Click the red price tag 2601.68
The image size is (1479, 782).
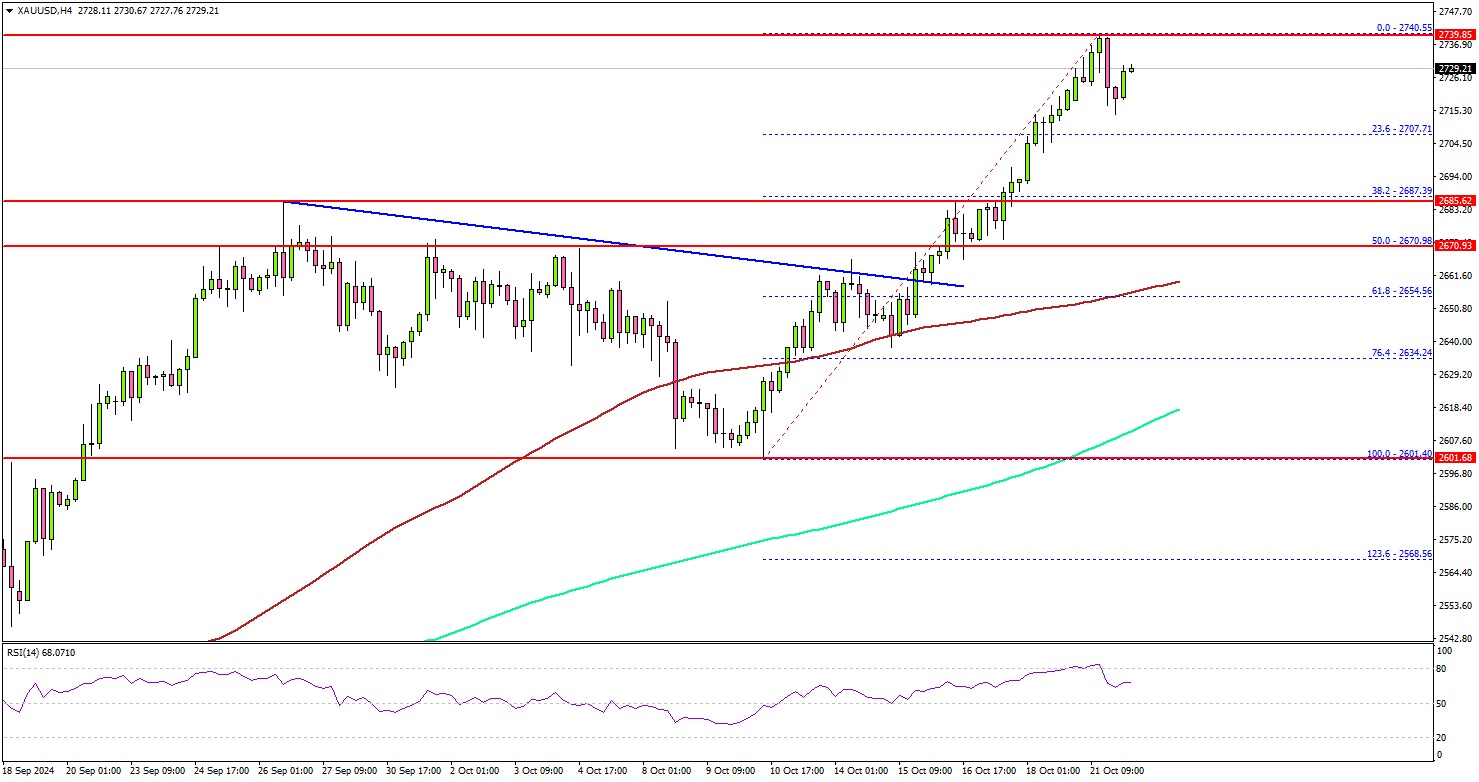coord(1455,458)
